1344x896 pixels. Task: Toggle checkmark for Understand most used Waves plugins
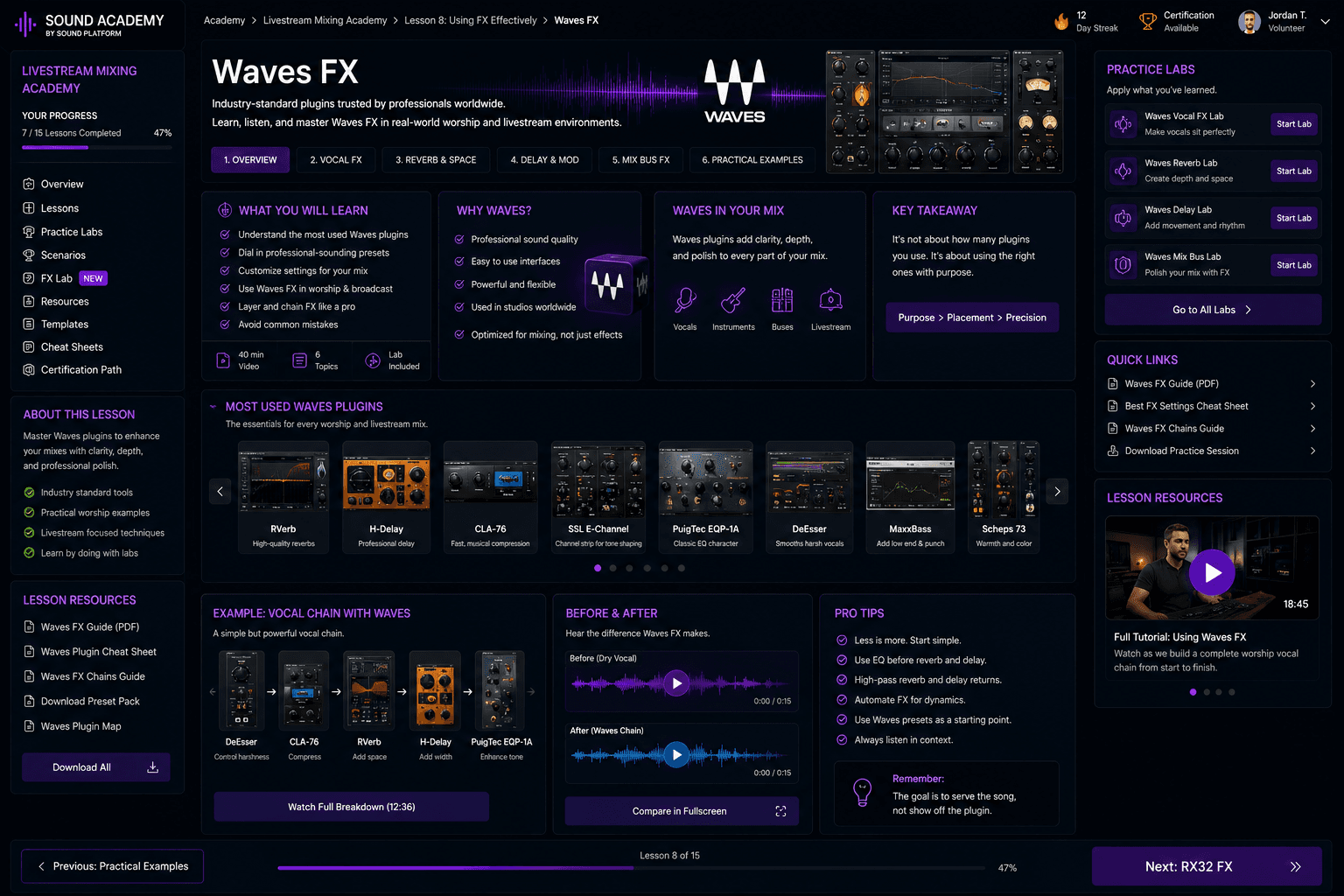point(225,234)
